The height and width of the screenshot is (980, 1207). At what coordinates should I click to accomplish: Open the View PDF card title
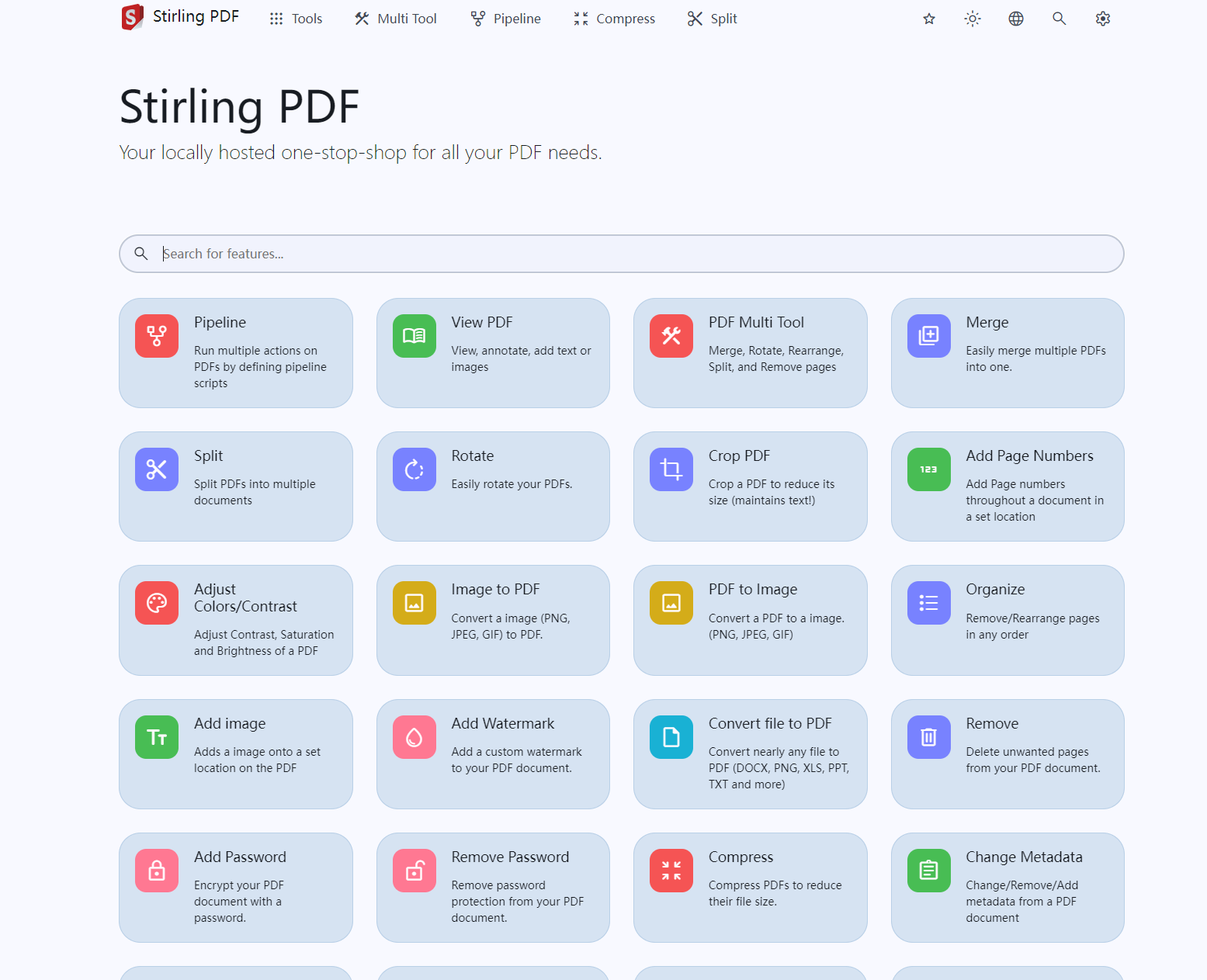pos(482,322)
